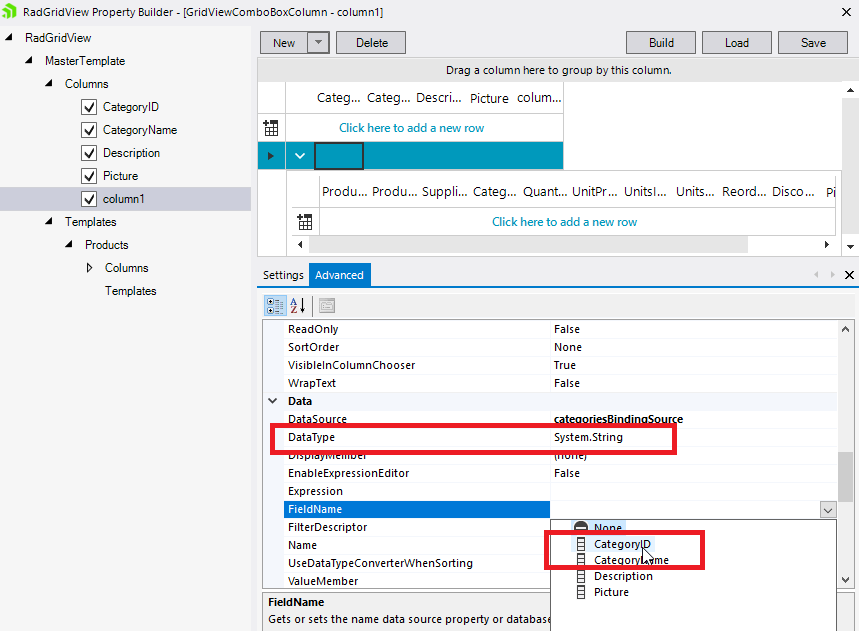This screenshot has width=859, height=631.
Task: Click the new-row icon in the master grid
Action: click(271, 128)
